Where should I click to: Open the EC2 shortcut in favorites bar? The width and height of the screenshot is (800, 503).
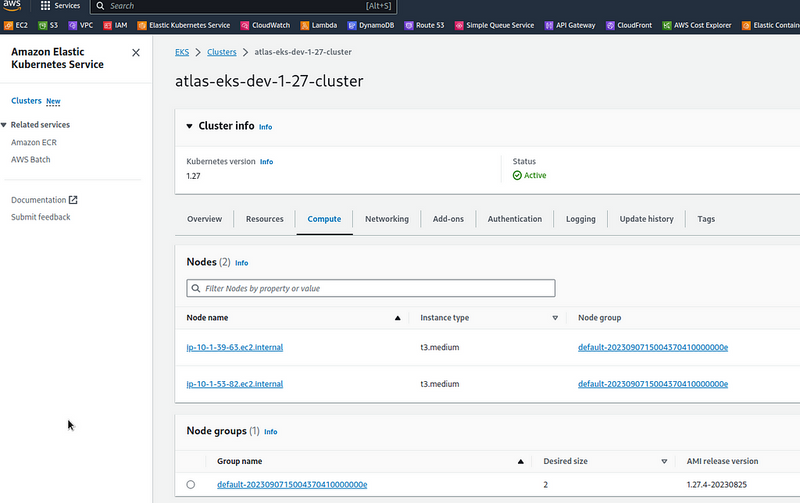tap(15, 25)
